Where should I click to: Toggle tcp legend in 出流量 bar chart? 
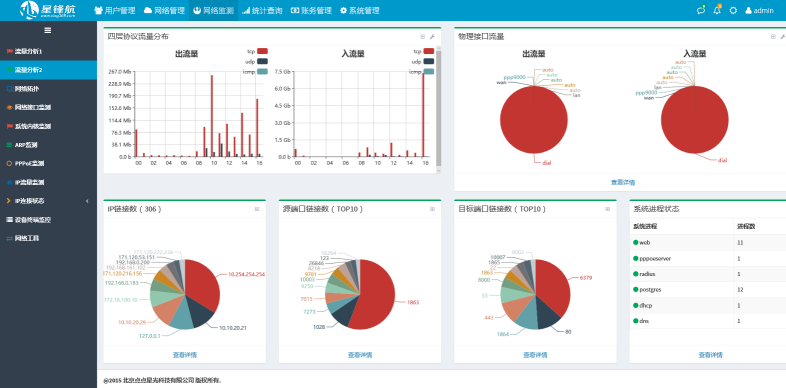[257, 51]
